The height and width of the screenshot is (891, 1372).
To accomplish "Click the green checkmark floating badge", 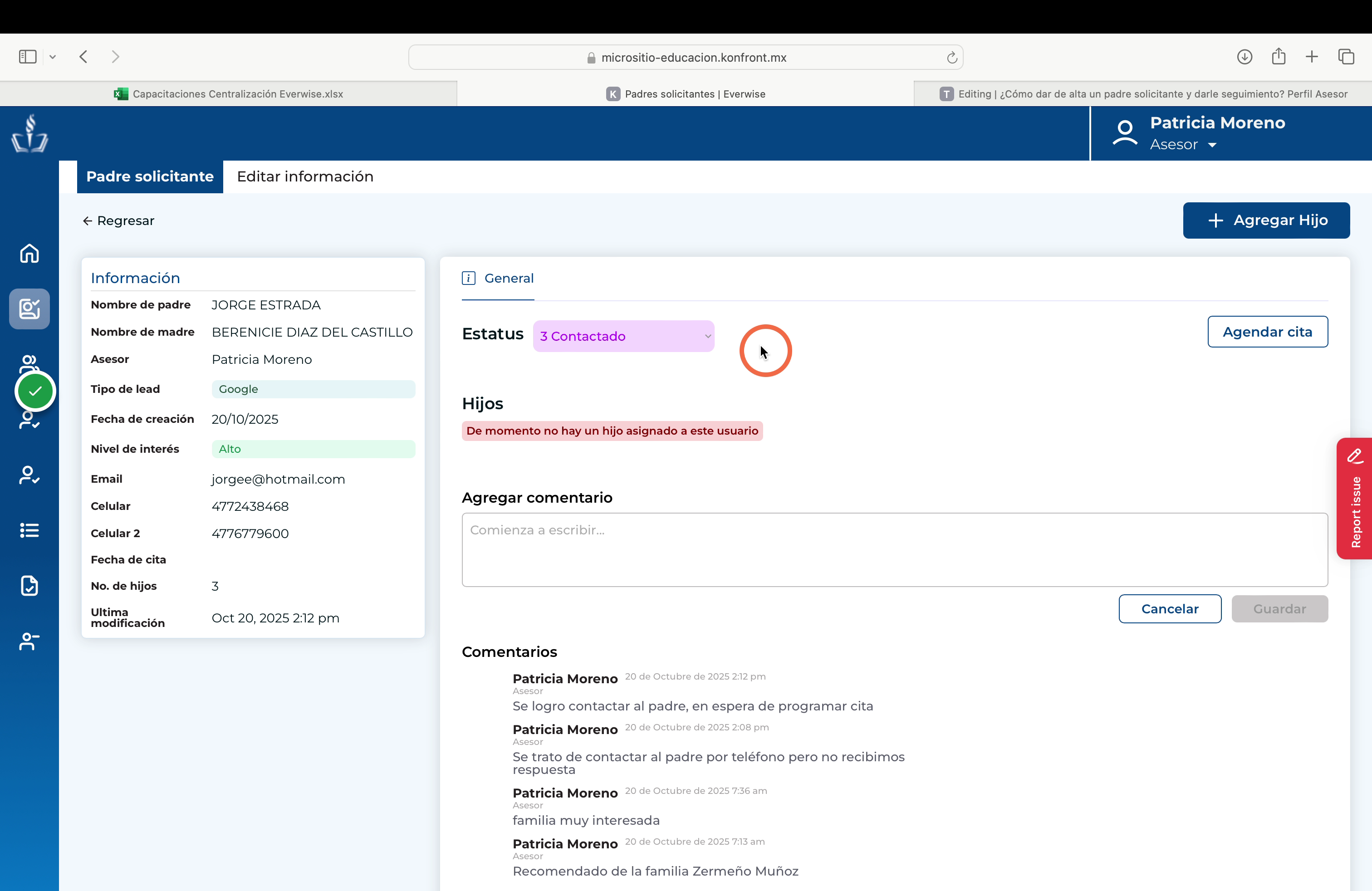I will 35,392.
